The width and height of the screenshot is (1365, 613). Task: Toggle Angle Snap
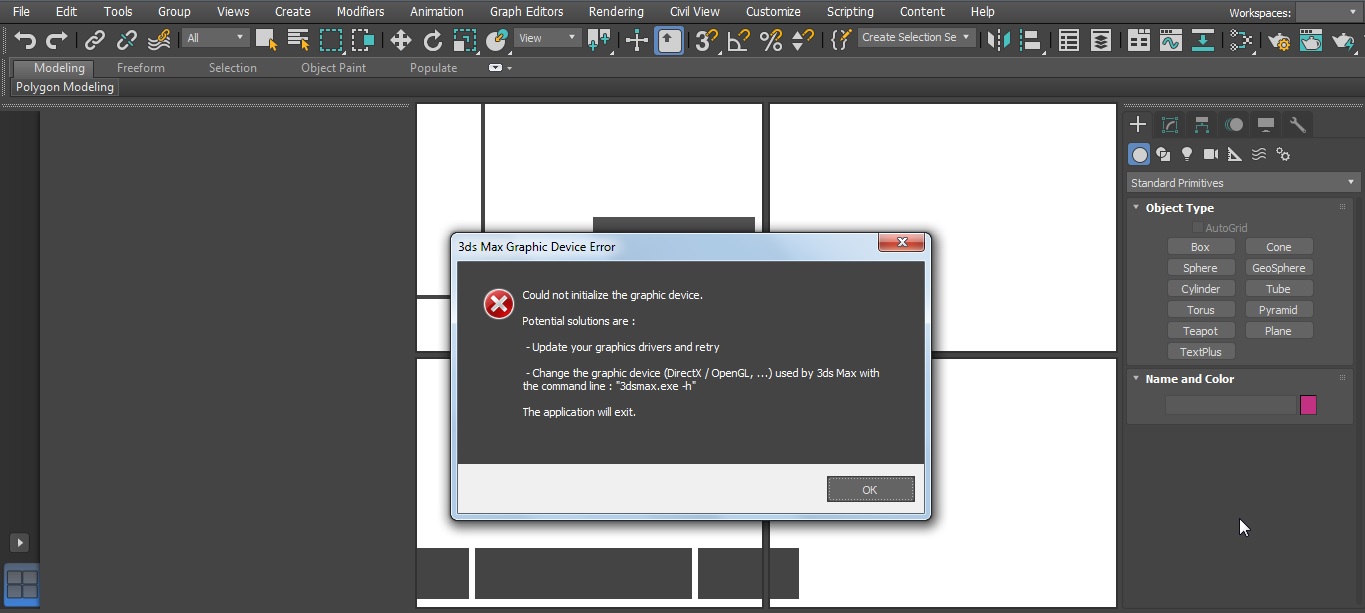coord(738,40)
